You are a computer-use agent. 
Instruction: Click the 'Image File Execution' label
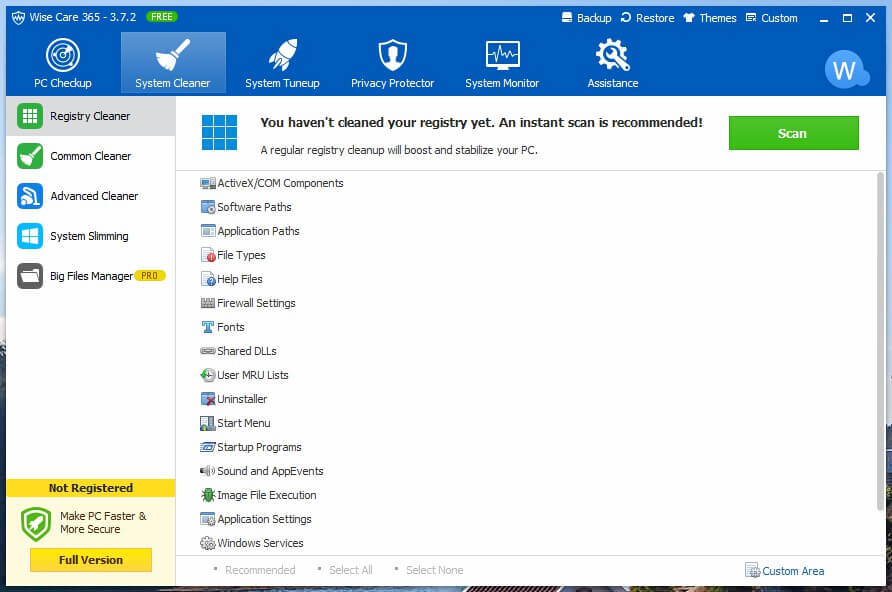pos(267,495)
